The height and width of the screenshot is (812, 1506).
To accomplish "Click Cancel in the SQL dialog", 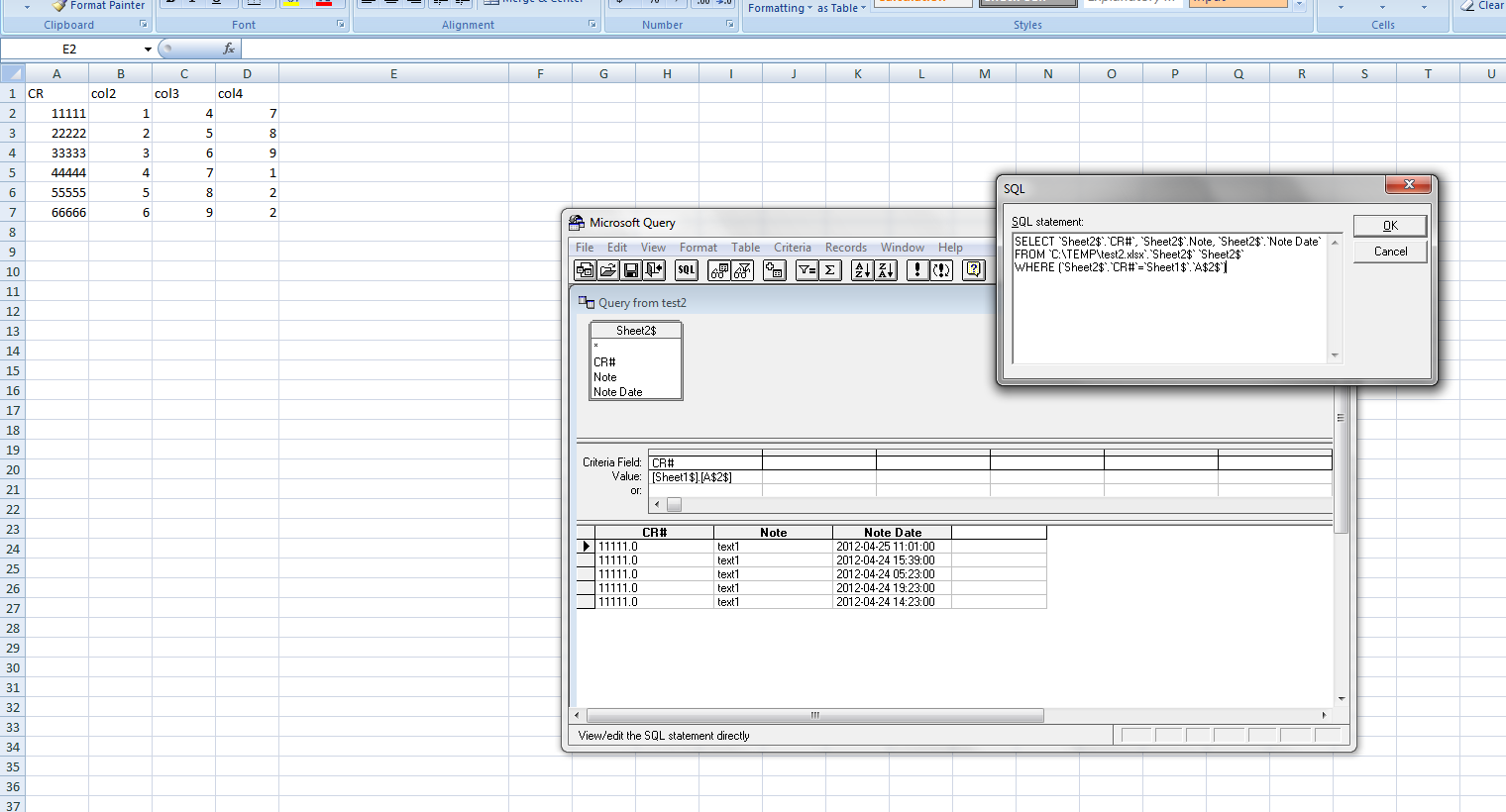I will [1389, 252].
